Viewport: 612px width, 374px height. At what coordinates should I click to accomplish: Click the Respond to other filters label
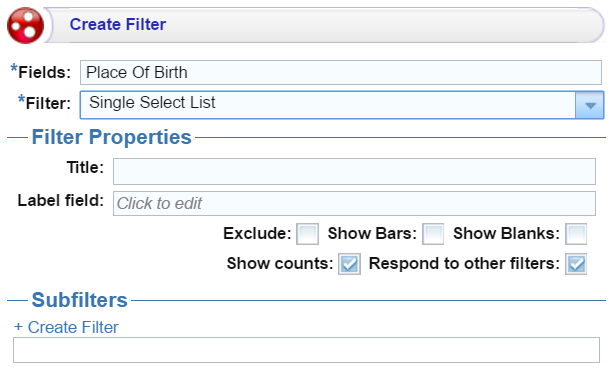(x=464, y=264)
